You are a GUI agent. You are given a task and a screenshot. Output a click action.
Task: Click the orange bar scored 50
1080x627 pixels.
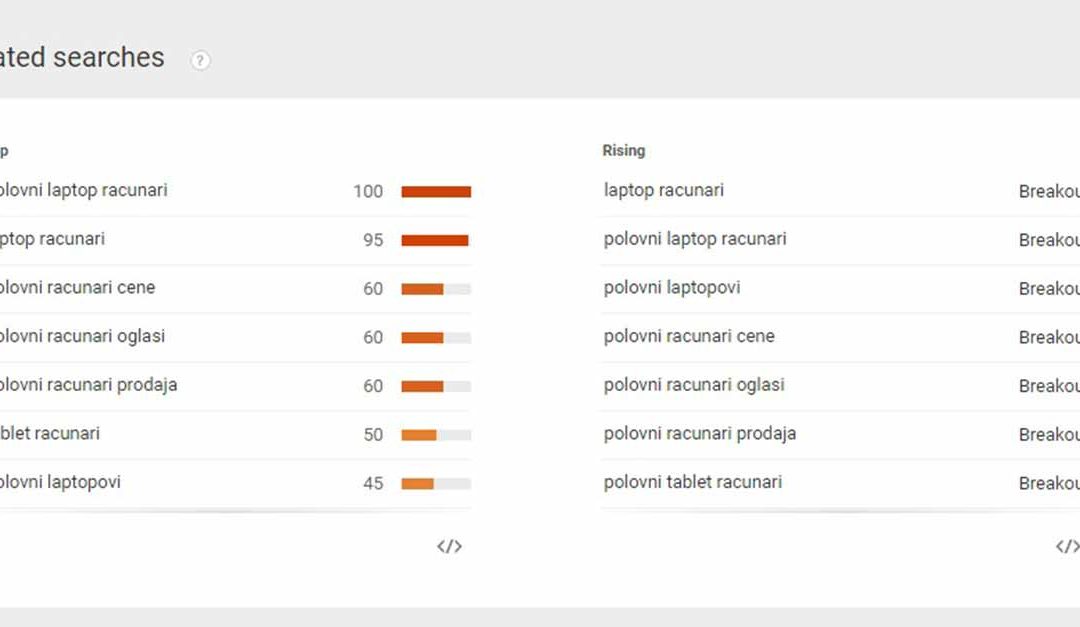point(419,435)
